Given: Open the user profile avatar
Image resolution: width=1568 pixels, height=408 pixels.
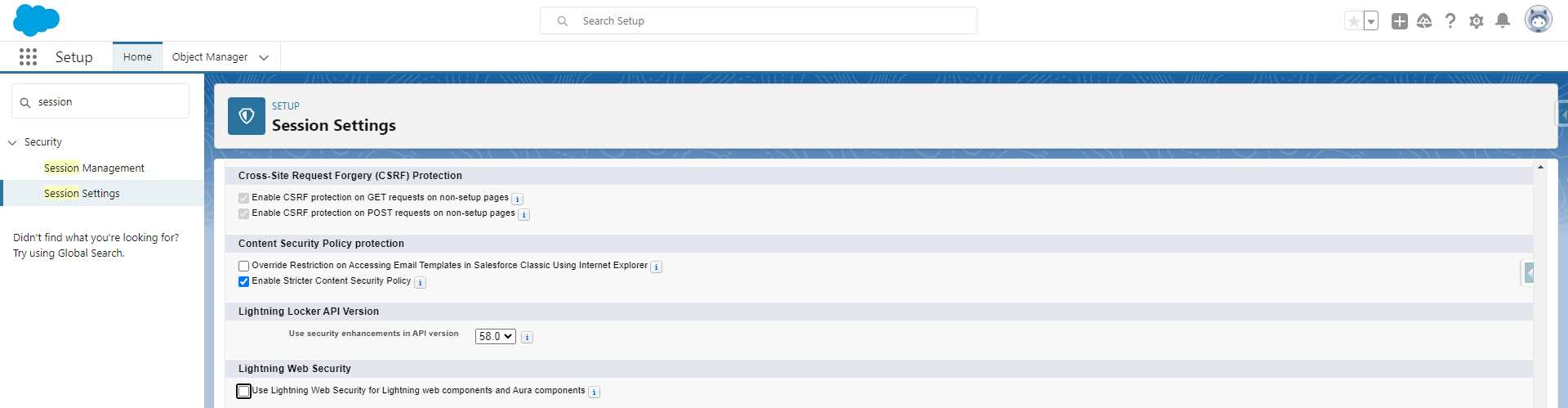Looking at the screenshot, I should (x=1539, y=20).
